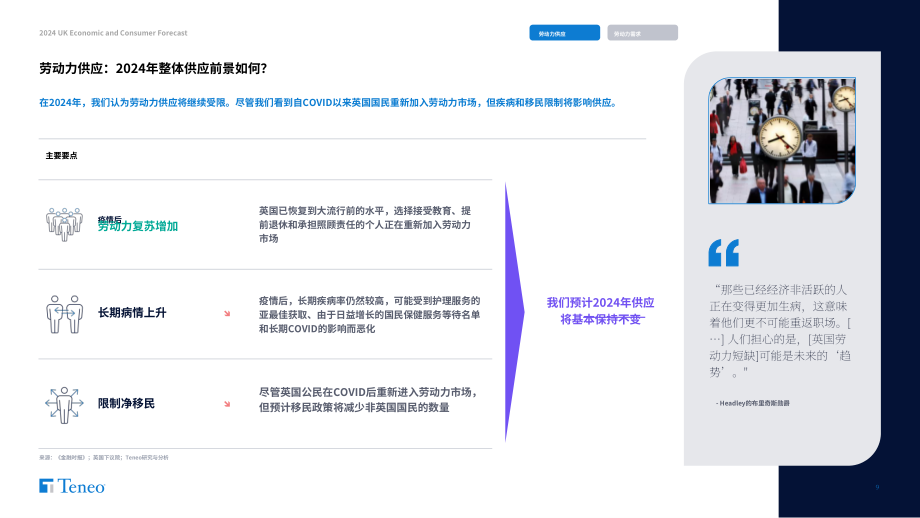Viewport: 920px width, 518px height.
Task: Switch to the grey 劳动力需求 tab
Action: tap(642, 33)
